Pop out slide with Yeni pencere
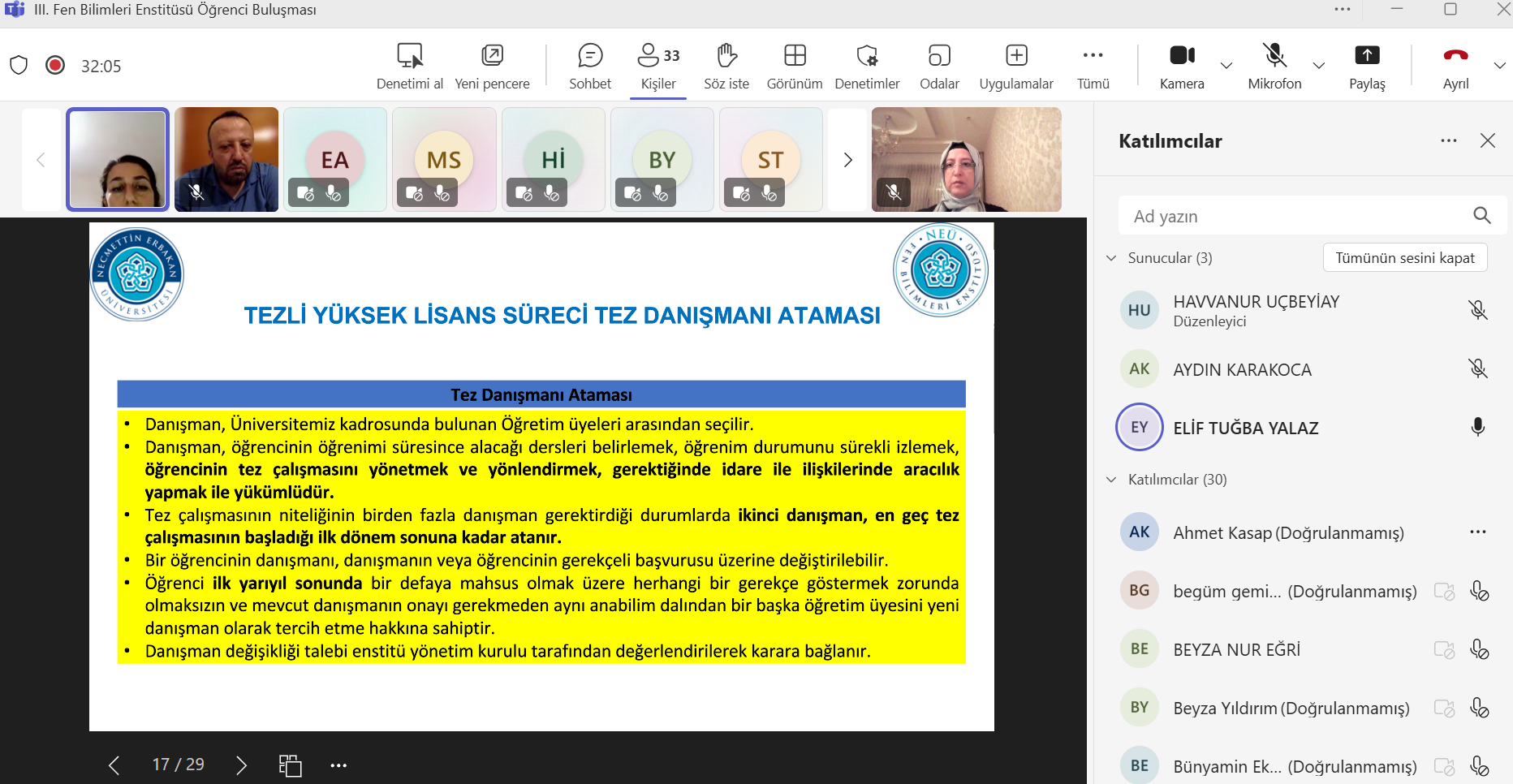Screen dimensions: 1513x784 coord(492,66)
